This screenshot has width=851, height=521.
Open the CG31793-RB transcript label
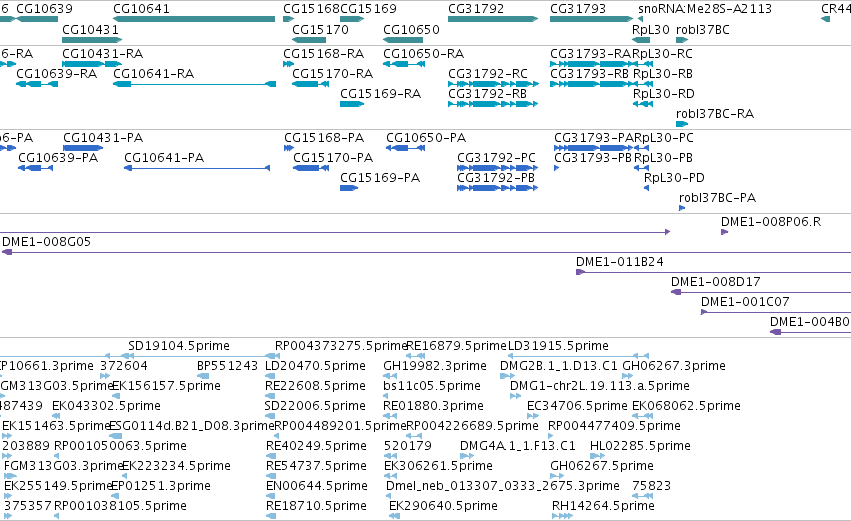coord(589,74)
